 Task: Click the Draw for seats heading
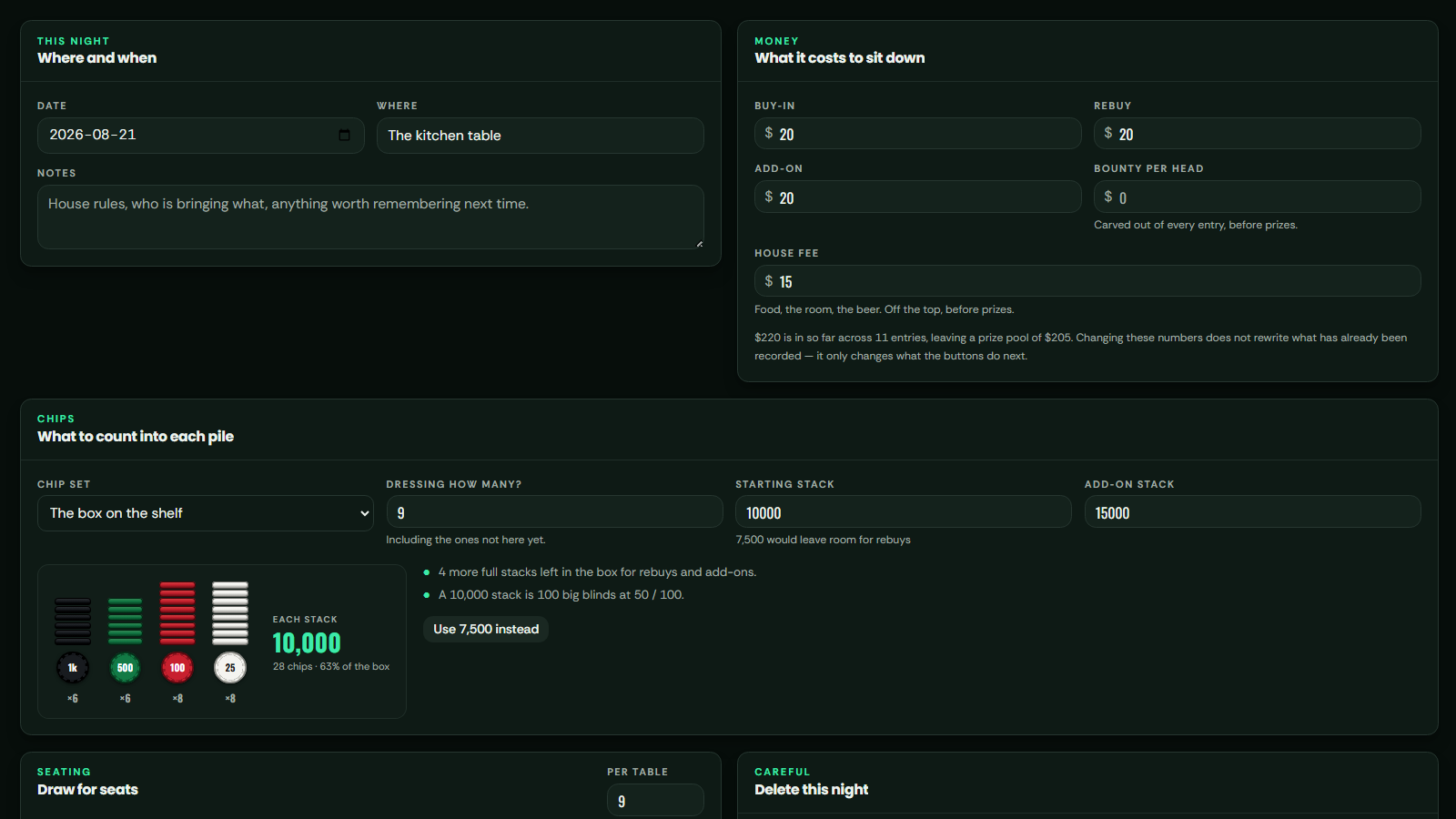click(x=87, y=790)
